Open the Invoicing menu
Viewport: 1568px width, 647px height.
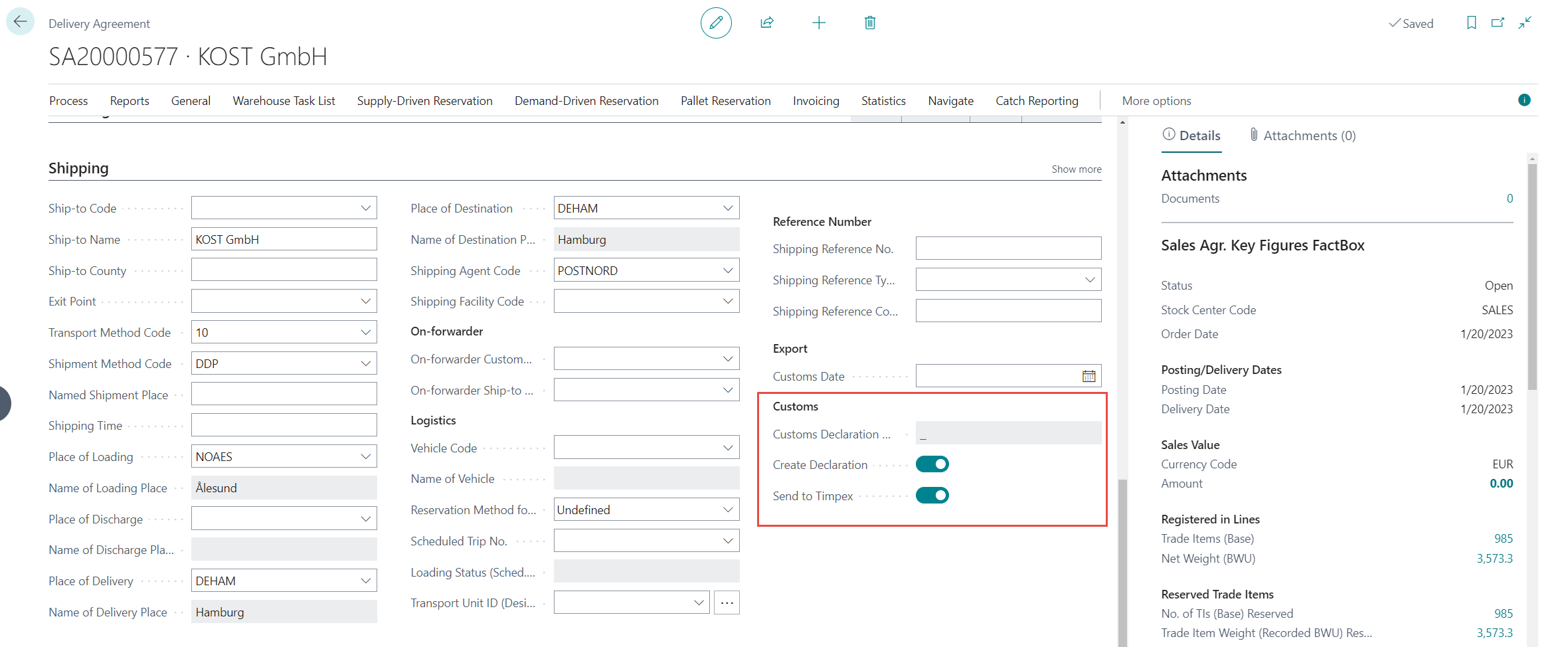point(816,101)
